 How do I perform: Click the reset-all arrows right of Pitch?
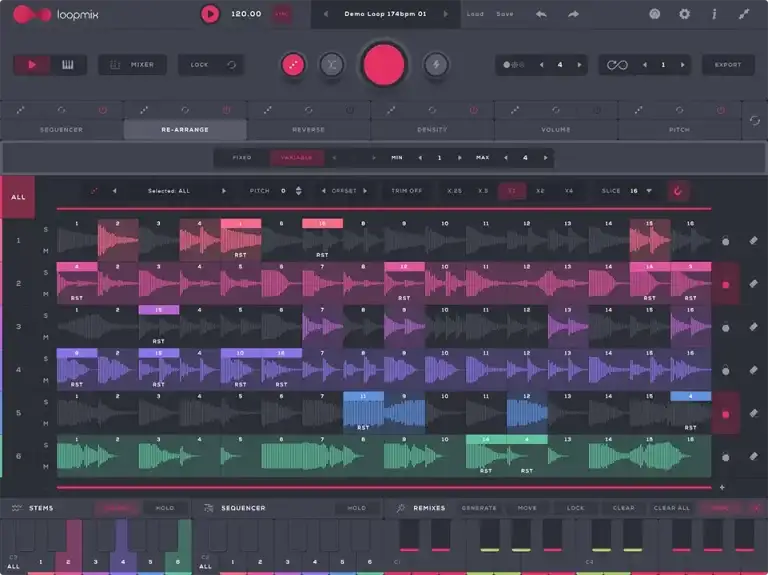click(755, 120)
